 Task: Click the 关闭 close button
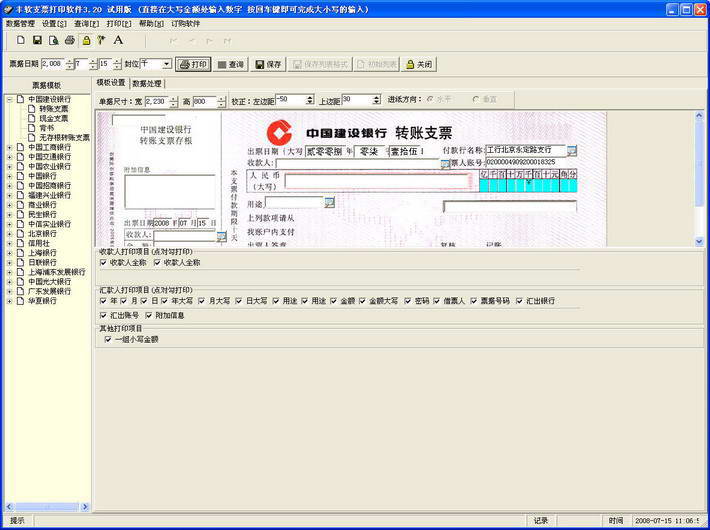click(x=419, y=64)
